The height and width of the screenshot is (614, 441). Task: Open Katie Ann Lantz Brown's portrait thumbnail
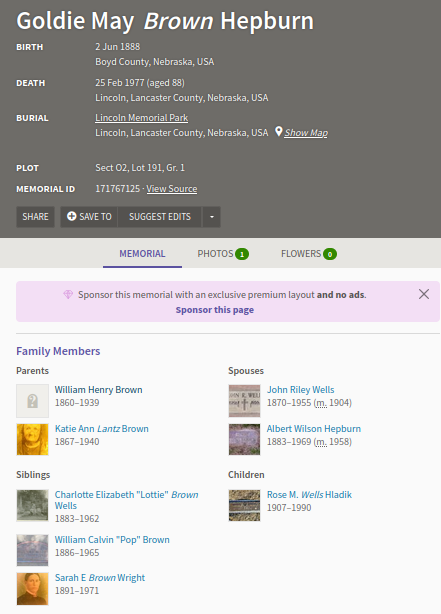coord(33,439)
